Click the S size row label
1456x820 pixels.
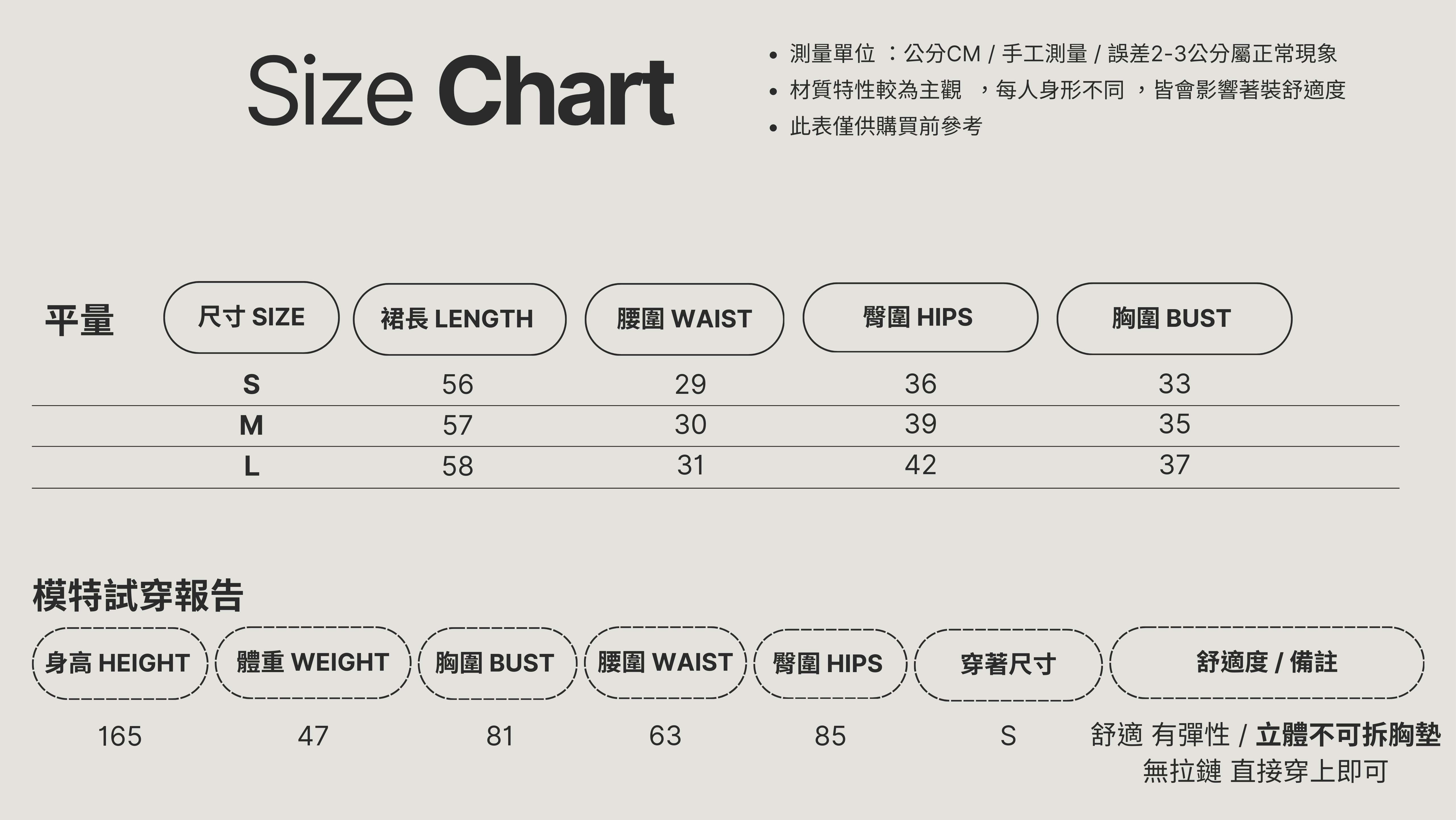[251, 385]
